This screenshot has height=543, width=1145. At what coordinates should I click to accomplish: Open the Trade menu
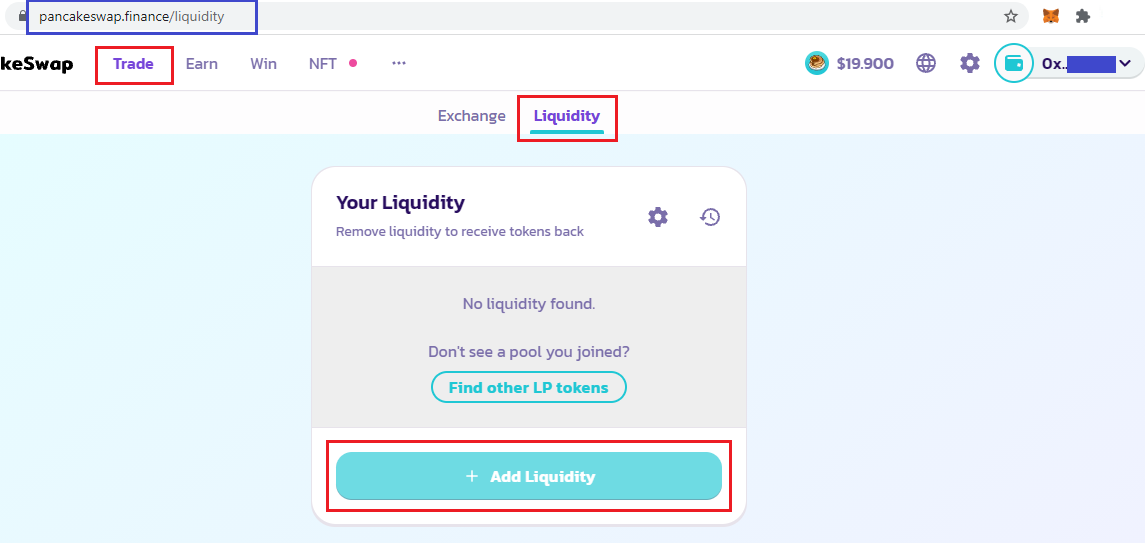click(x=133, y=64)
